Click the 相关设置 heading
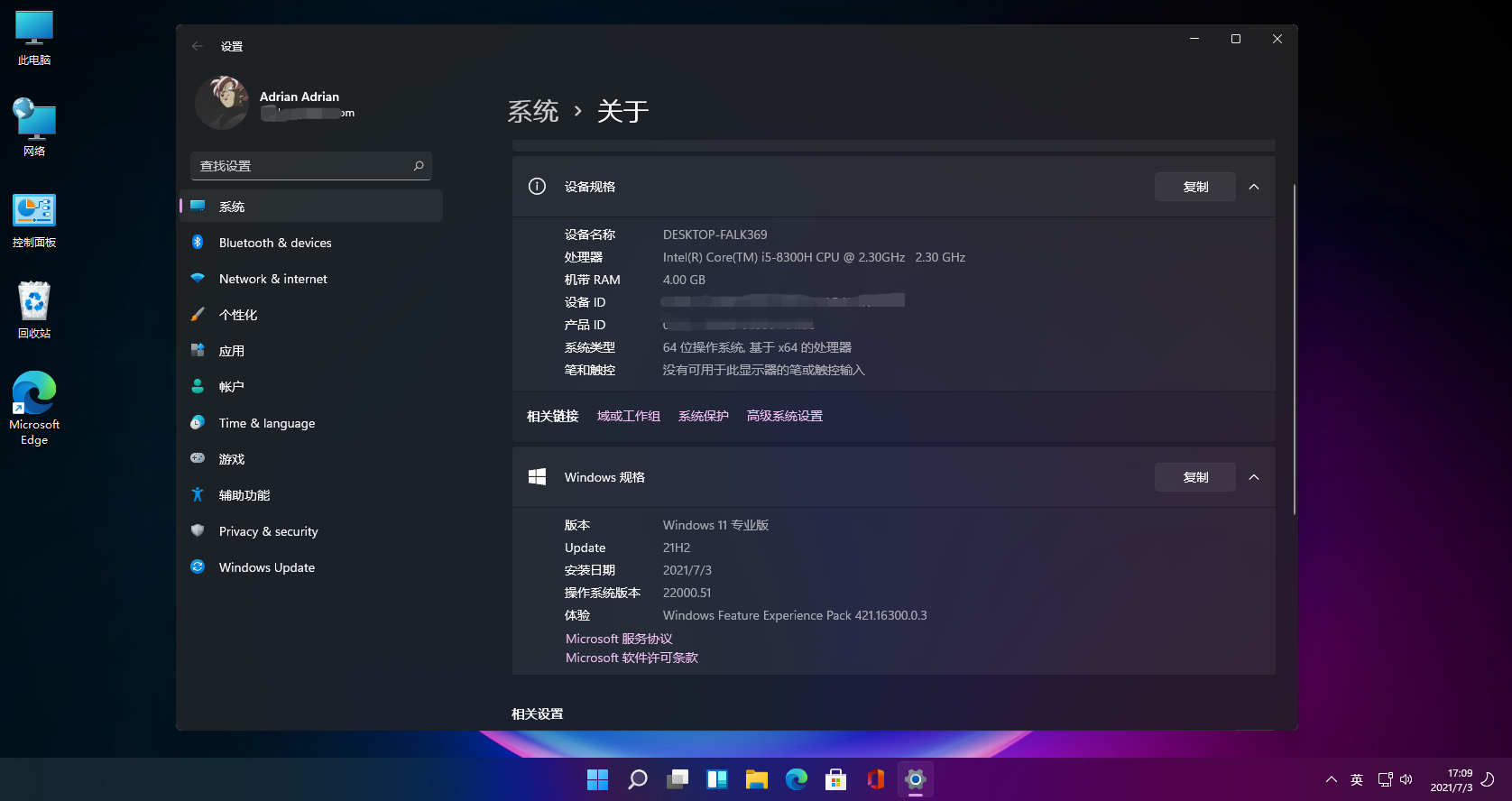The width and height of the screenshot is (1512, 801). pos(538,714)
